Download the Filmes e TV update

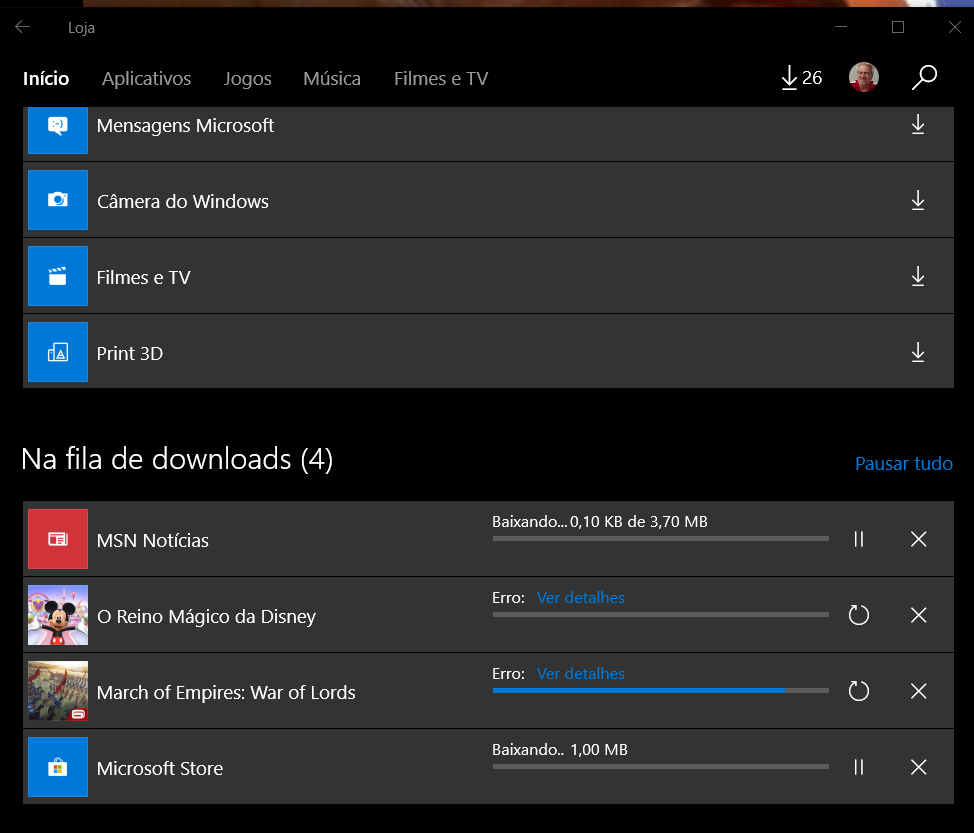coord(917,277)
